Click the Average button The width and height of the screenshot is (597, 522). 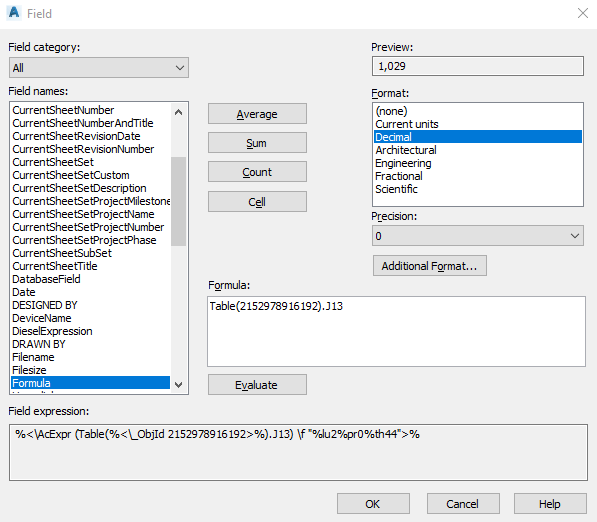pos(257,114)
